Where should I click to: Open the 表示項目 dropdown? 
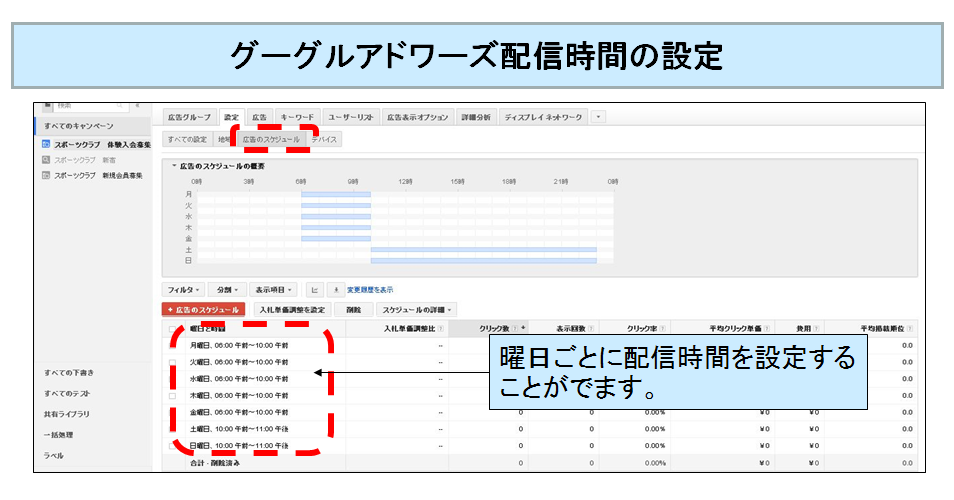(x=274, y=290)
